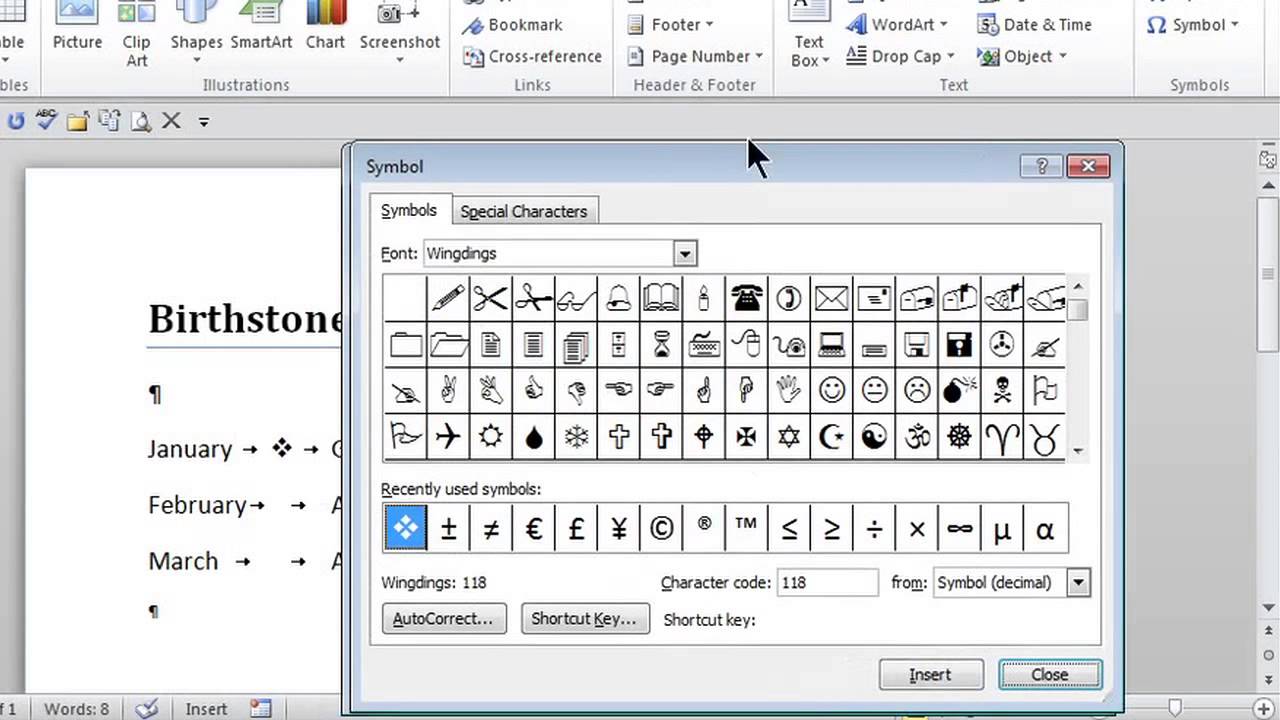Open the AutoCorrect... options button

coord(443,619)
